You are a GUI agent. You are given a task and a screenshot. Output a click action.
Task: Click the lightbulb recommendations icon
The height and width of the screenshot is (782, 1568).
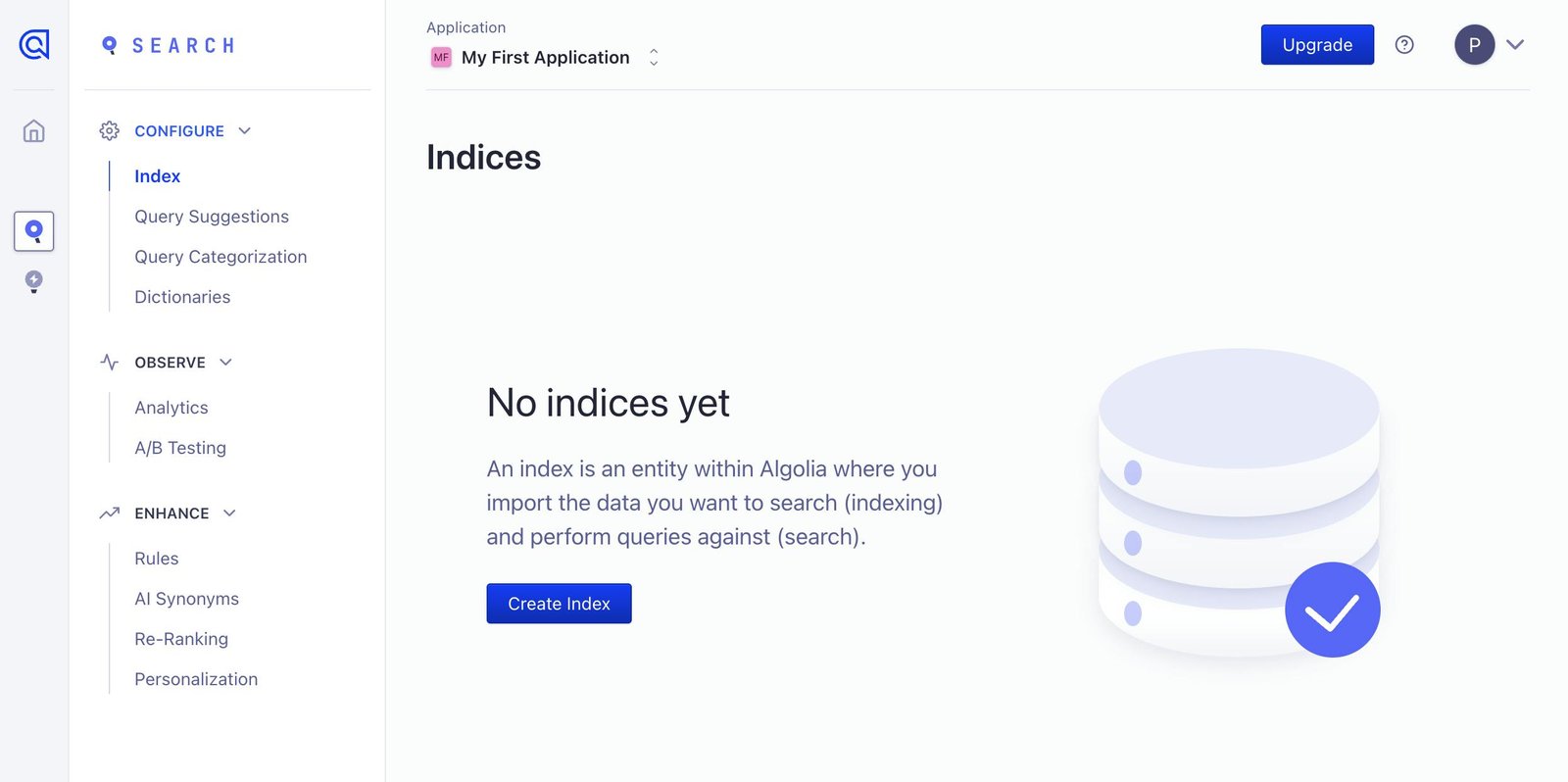pos(33,281)
